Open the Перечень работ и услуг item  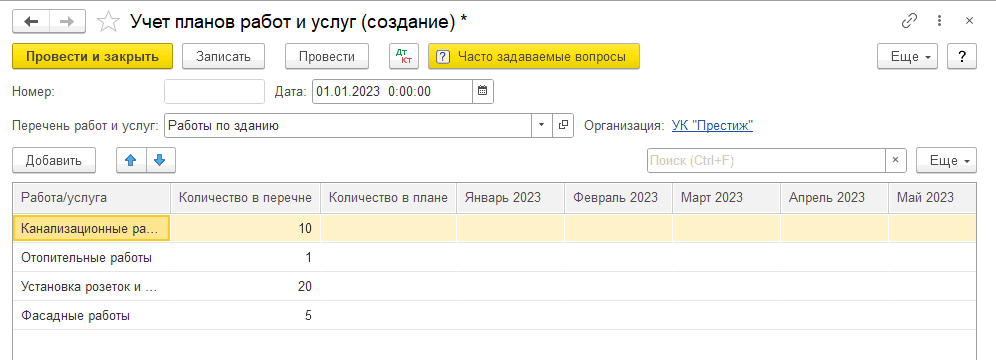coord(562,125)
